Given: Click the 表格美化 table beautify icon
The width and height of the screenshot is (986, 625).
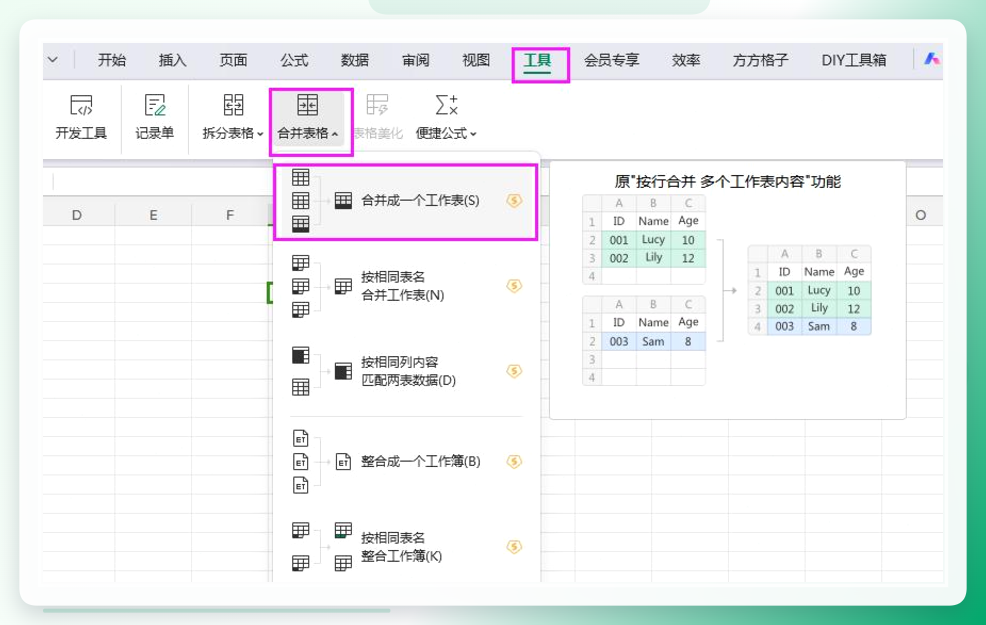Looking at the screenshot, I should [377, 105].
